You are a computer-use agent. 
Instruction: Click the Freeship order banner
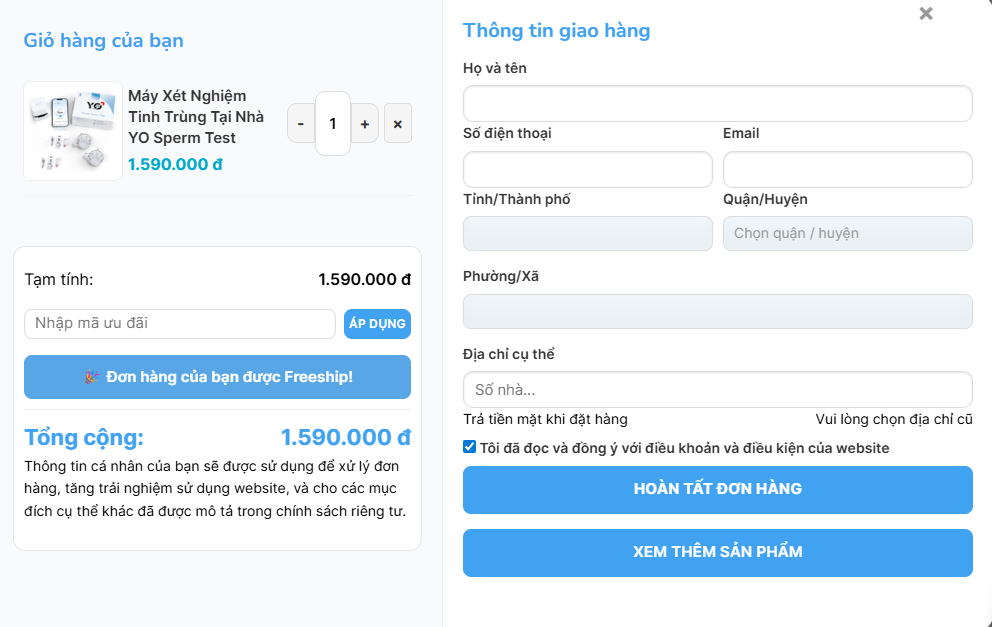(218, 377)
